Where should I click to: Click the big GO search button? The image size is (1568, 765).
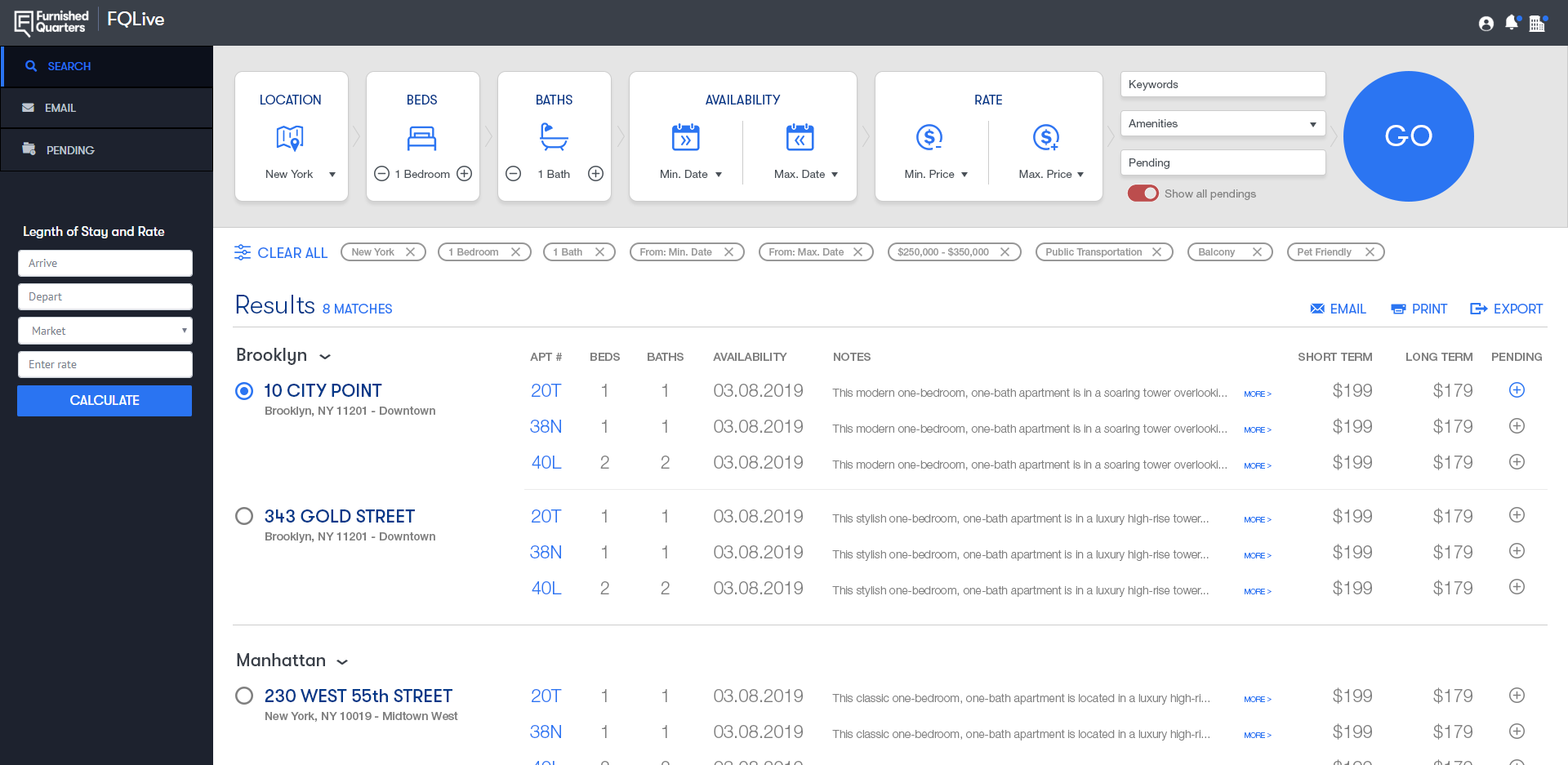[1409, 136]
